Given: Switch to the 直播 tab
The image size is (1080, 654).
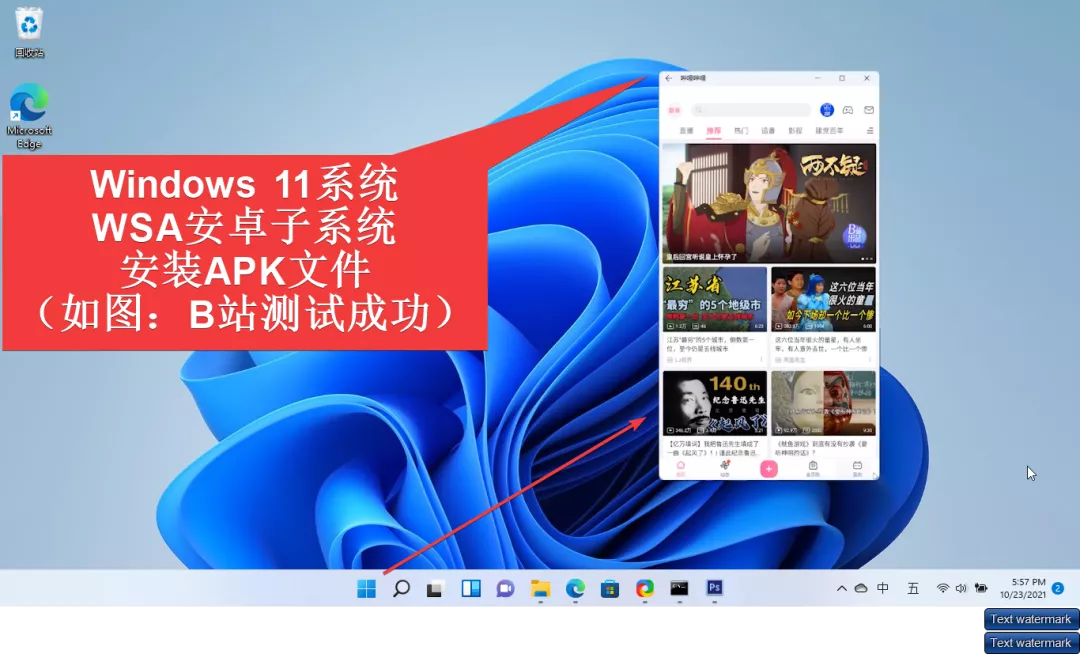Looking at the screenshot, I should point(686,131).
